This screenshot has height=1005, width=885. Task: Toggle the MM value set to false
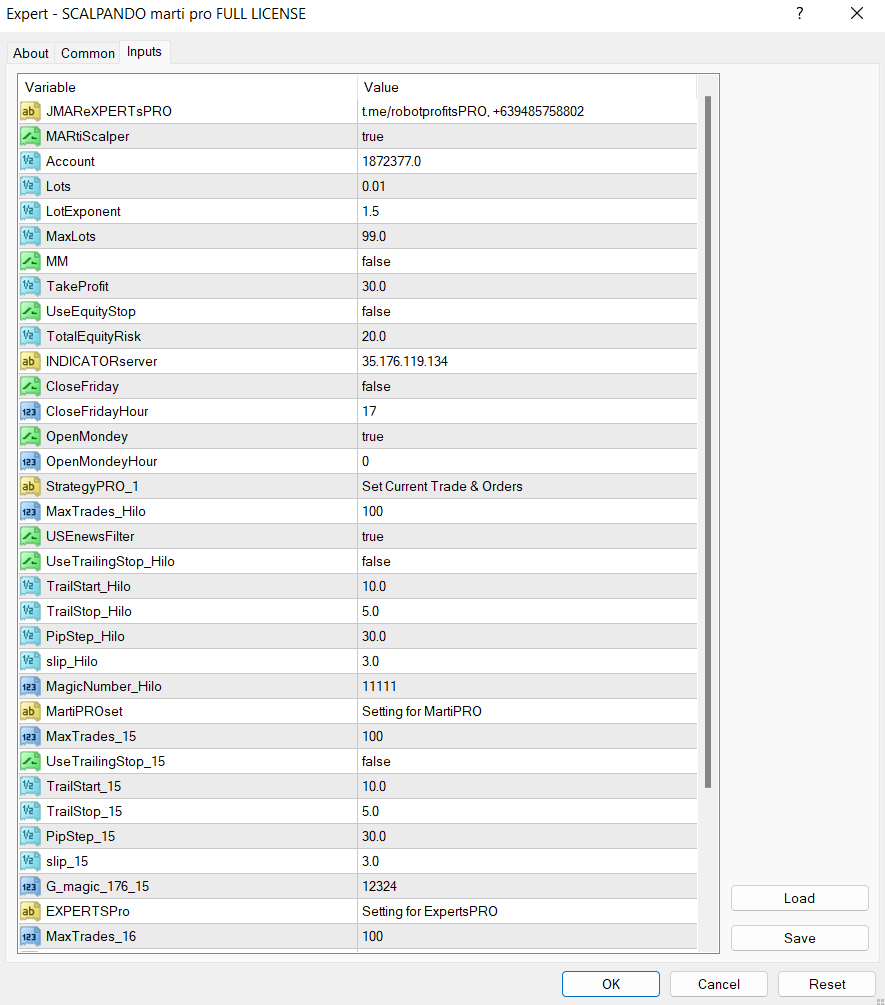point(376,261)
